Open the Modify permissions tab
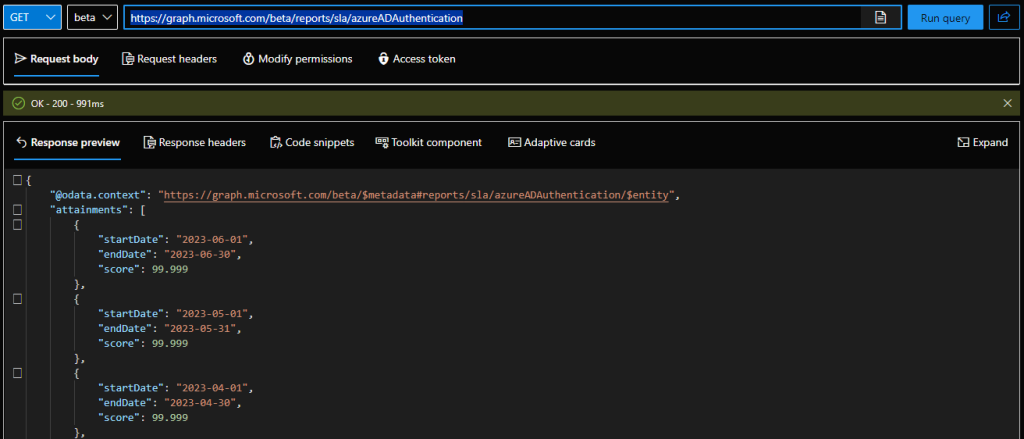This screenshot has width=1024, height=439. pyautogui.click(x=297, y=59)
